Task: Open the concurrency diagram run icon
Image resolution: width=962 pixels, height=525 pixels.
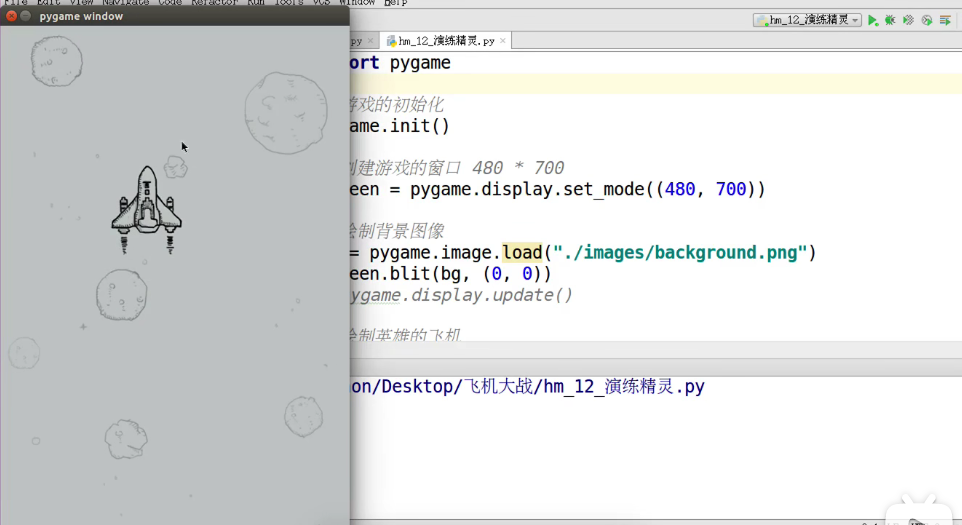Action: [x=945, y=20]
